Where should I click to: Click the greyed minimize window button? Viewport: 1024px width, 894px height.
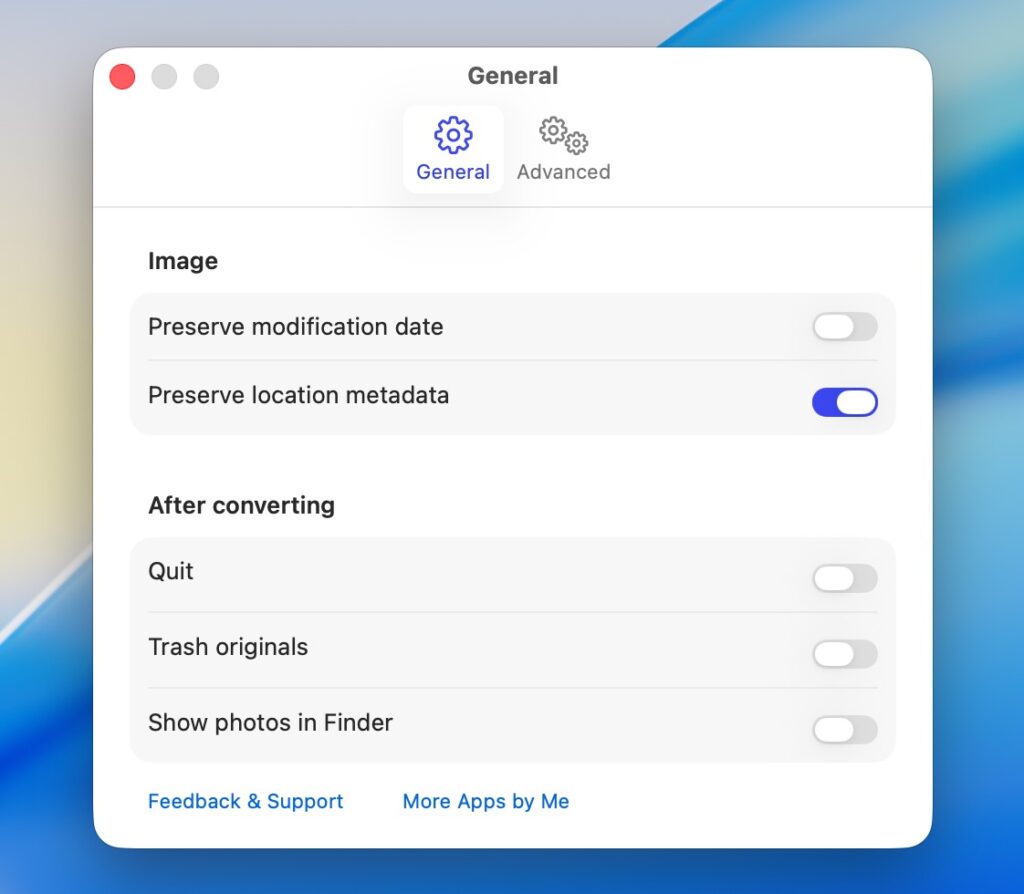tap(164, 76)
